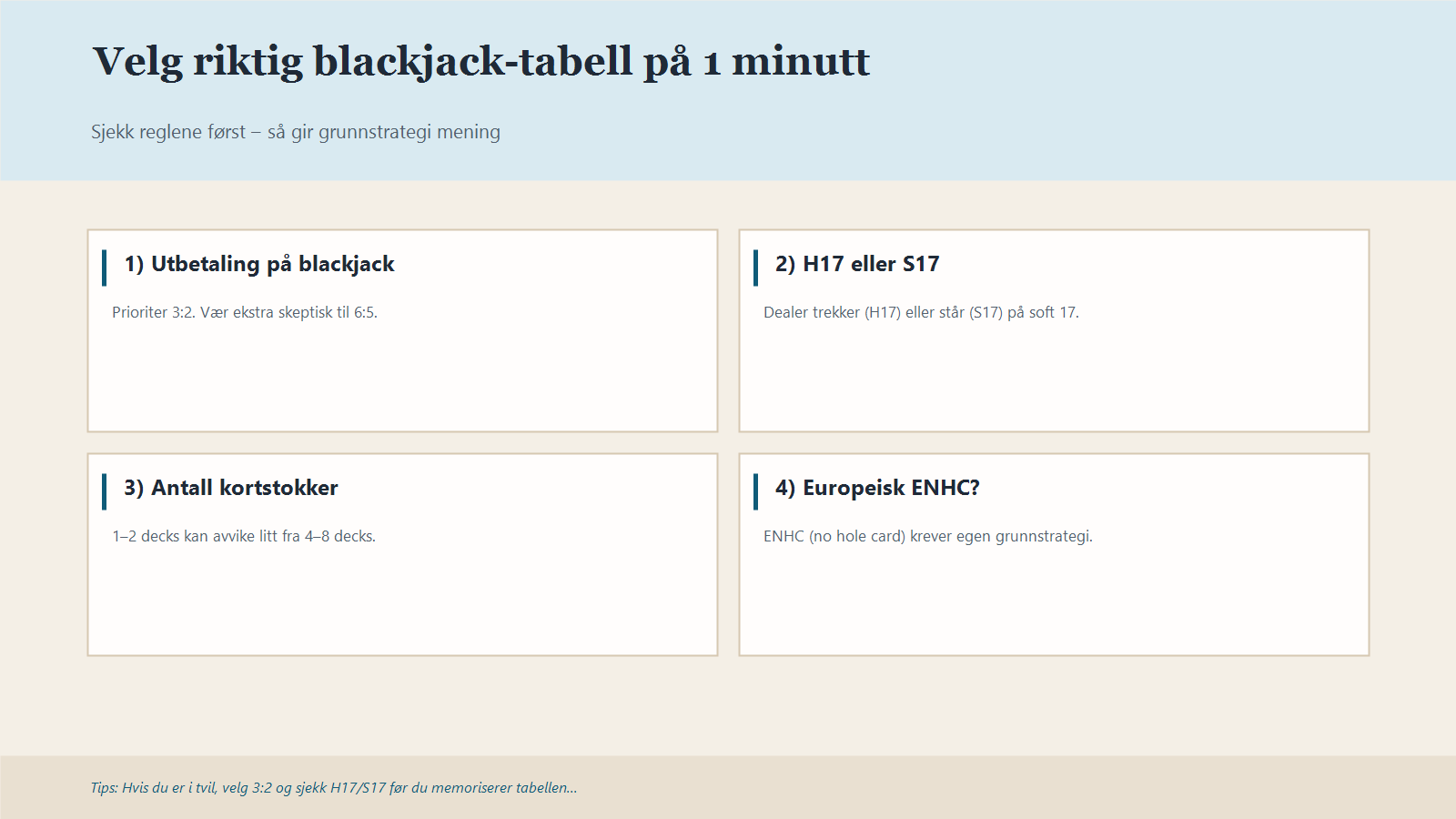Open card "3) Antall kortstokker"

click(401, 551)
